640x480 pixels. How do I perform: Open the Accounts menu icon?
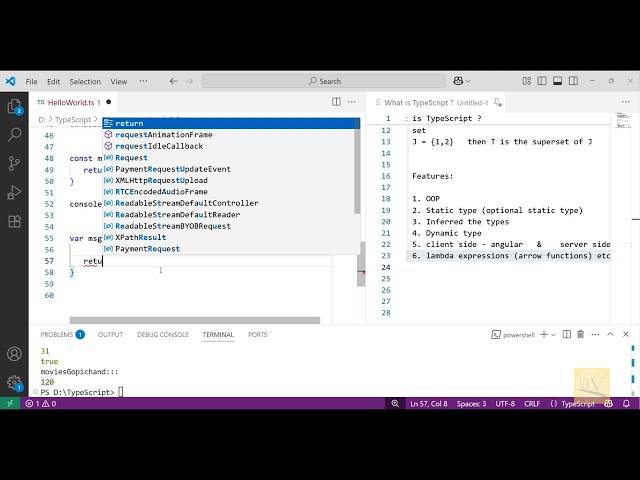point(14,353)
